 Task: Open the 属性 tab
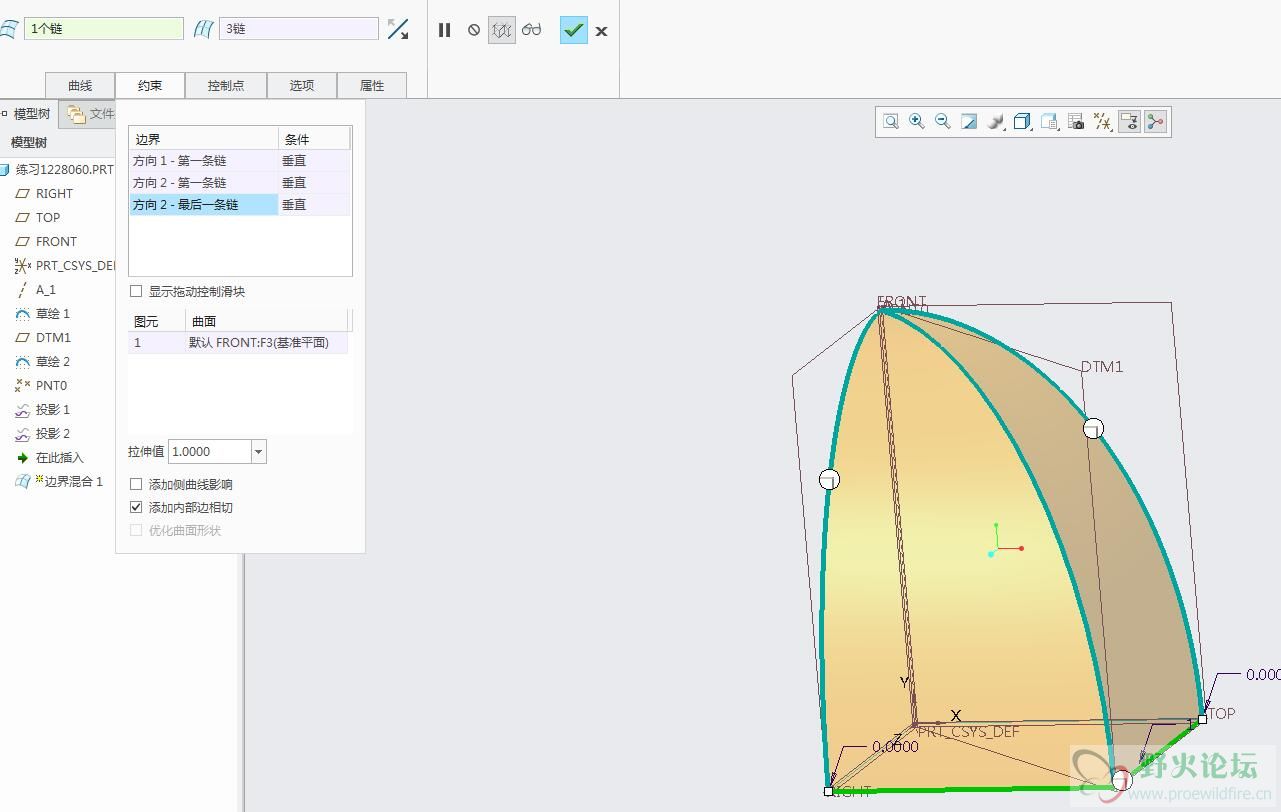pos(372,85)
